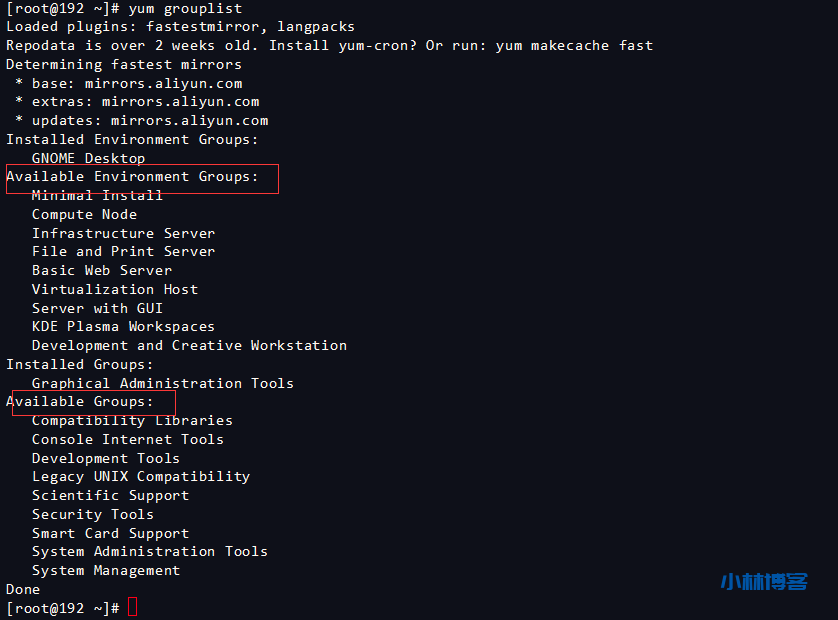Click 'Development and Creative Workstation' text
Image resolution: width=838 pixels, height=620 pixels.
coord(189,345)
